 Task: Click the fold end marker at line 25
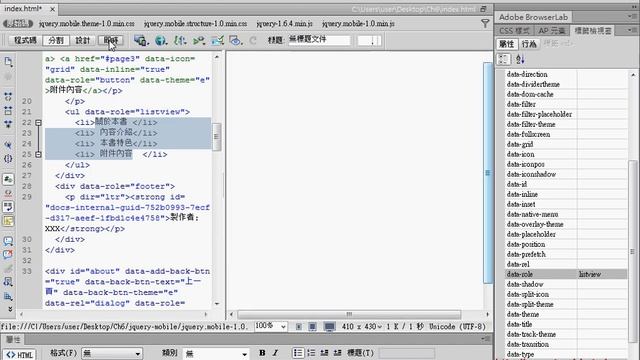[38, 154]
